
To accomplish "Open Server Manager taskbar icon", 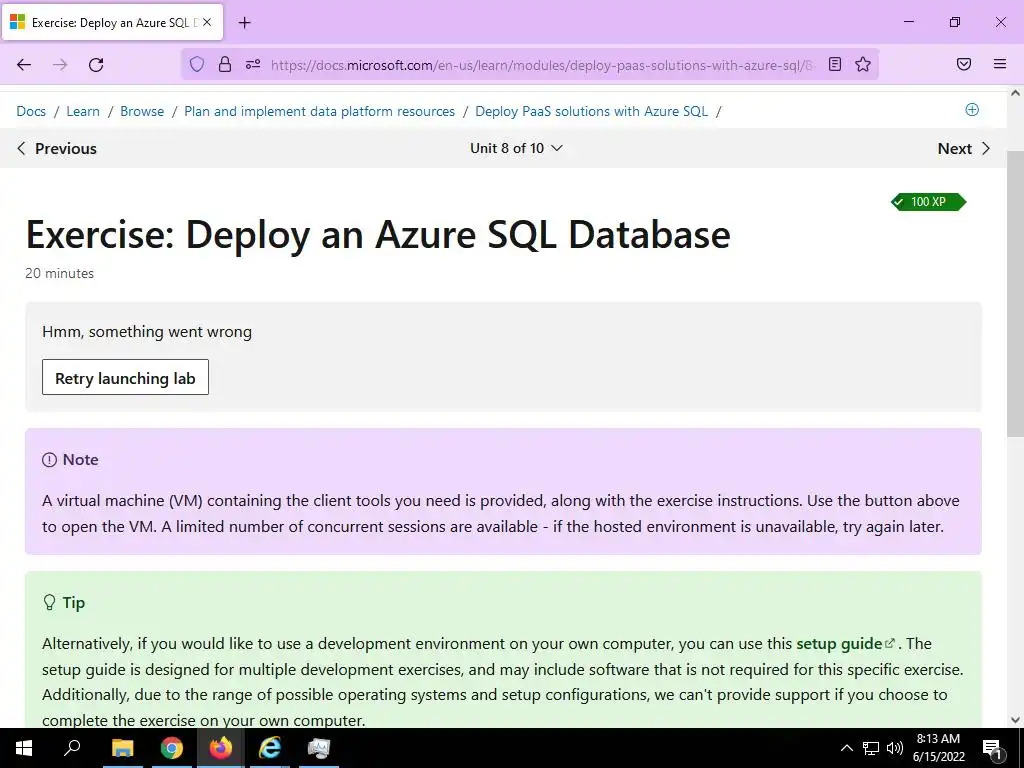I will coord(319,748).
